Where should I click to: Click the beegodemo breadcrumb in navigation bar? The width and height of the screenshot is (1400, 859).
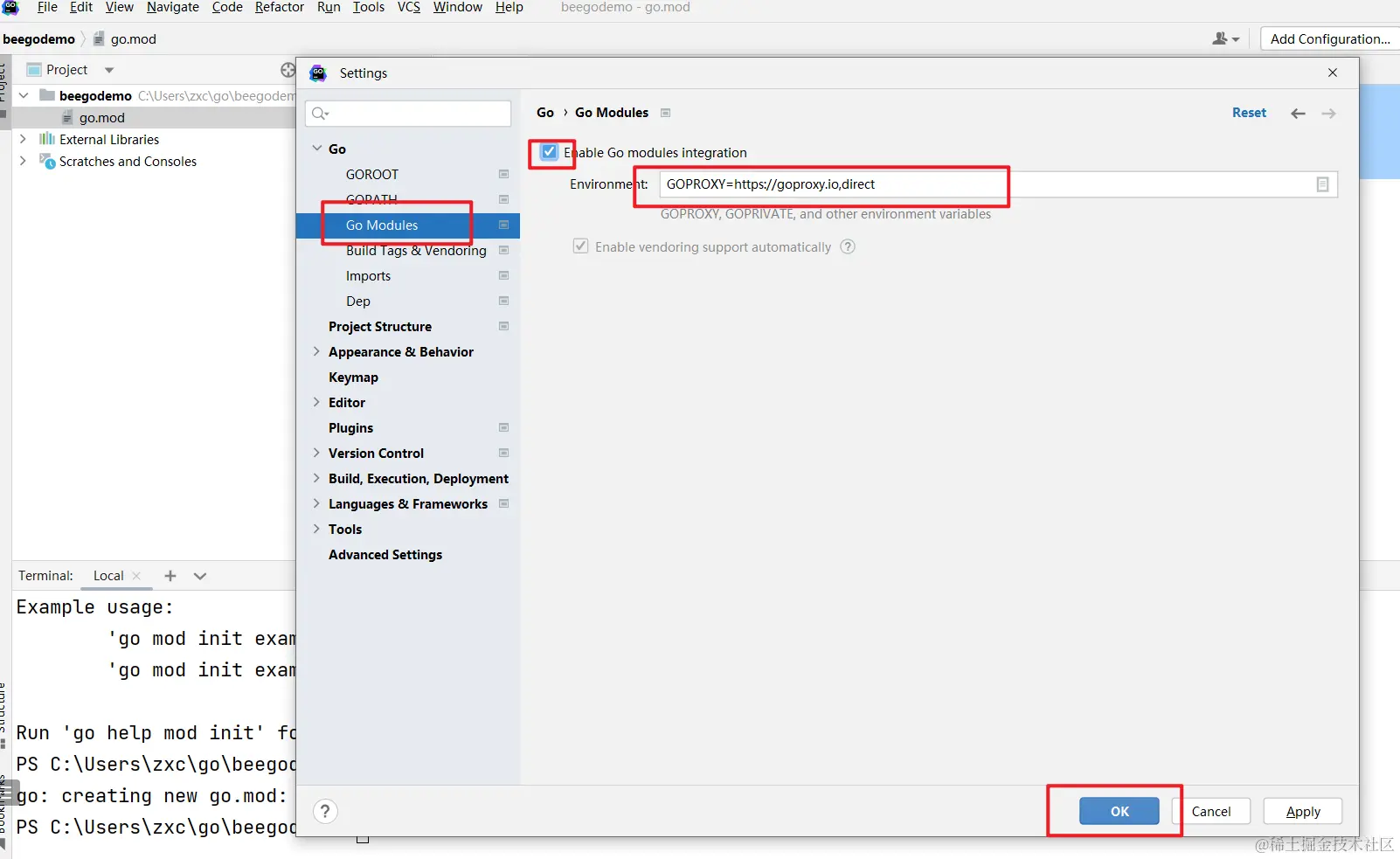(x=38, y=38)
